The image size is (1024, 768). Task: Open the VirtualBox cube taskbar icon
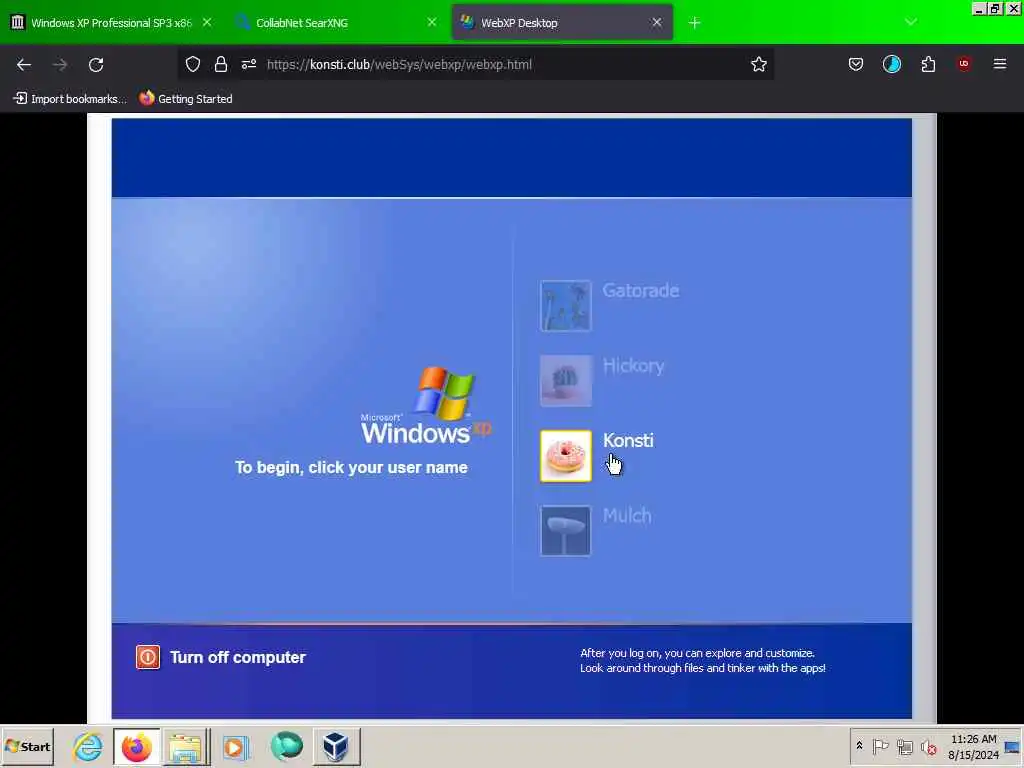(x=336, y=746)
